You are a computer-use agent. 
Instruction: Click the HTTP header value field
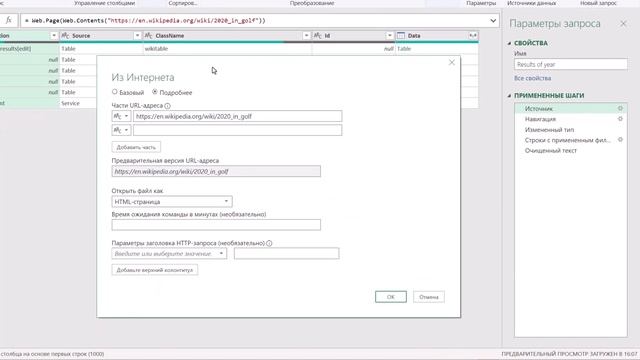click(x=287, y=253)
